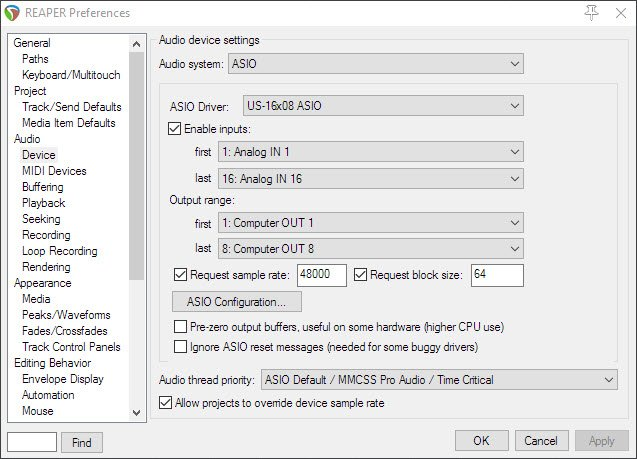Click the preferences tree scrollbar thumb

pos(137,166)
